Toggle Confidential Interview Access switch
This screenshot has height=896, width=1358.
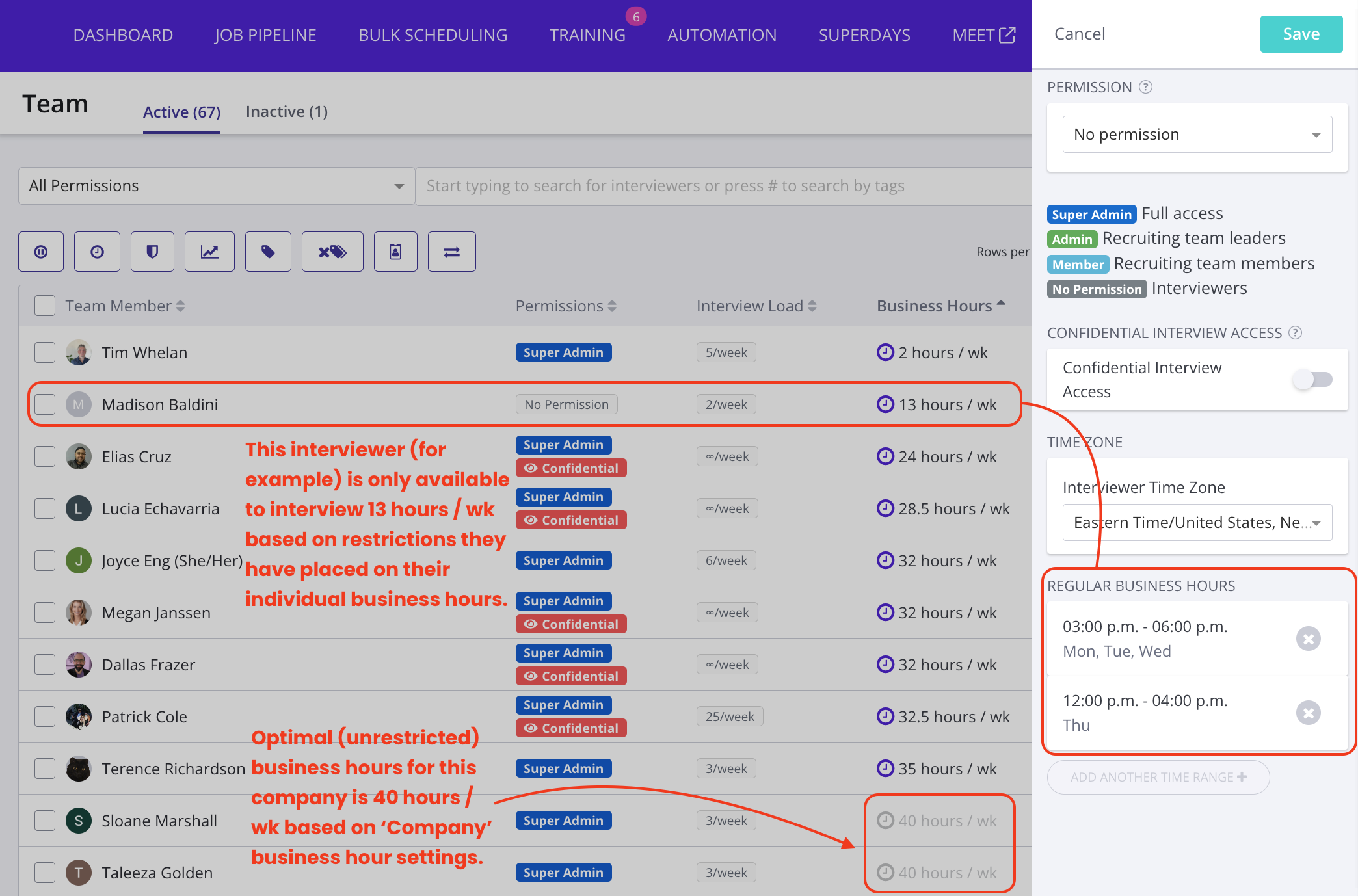click(1312, 379)
